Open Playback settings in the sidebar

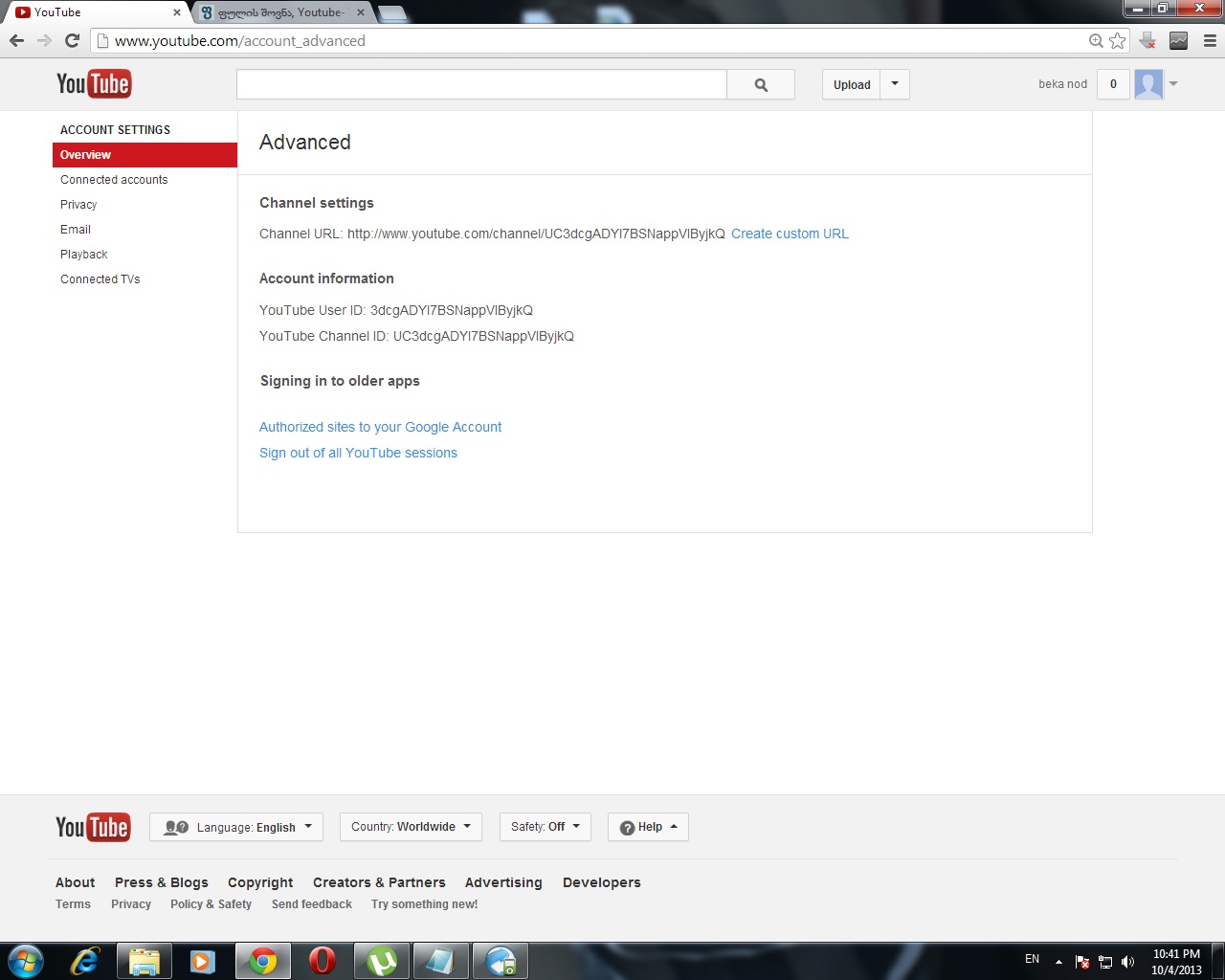[x=84, y=255]
